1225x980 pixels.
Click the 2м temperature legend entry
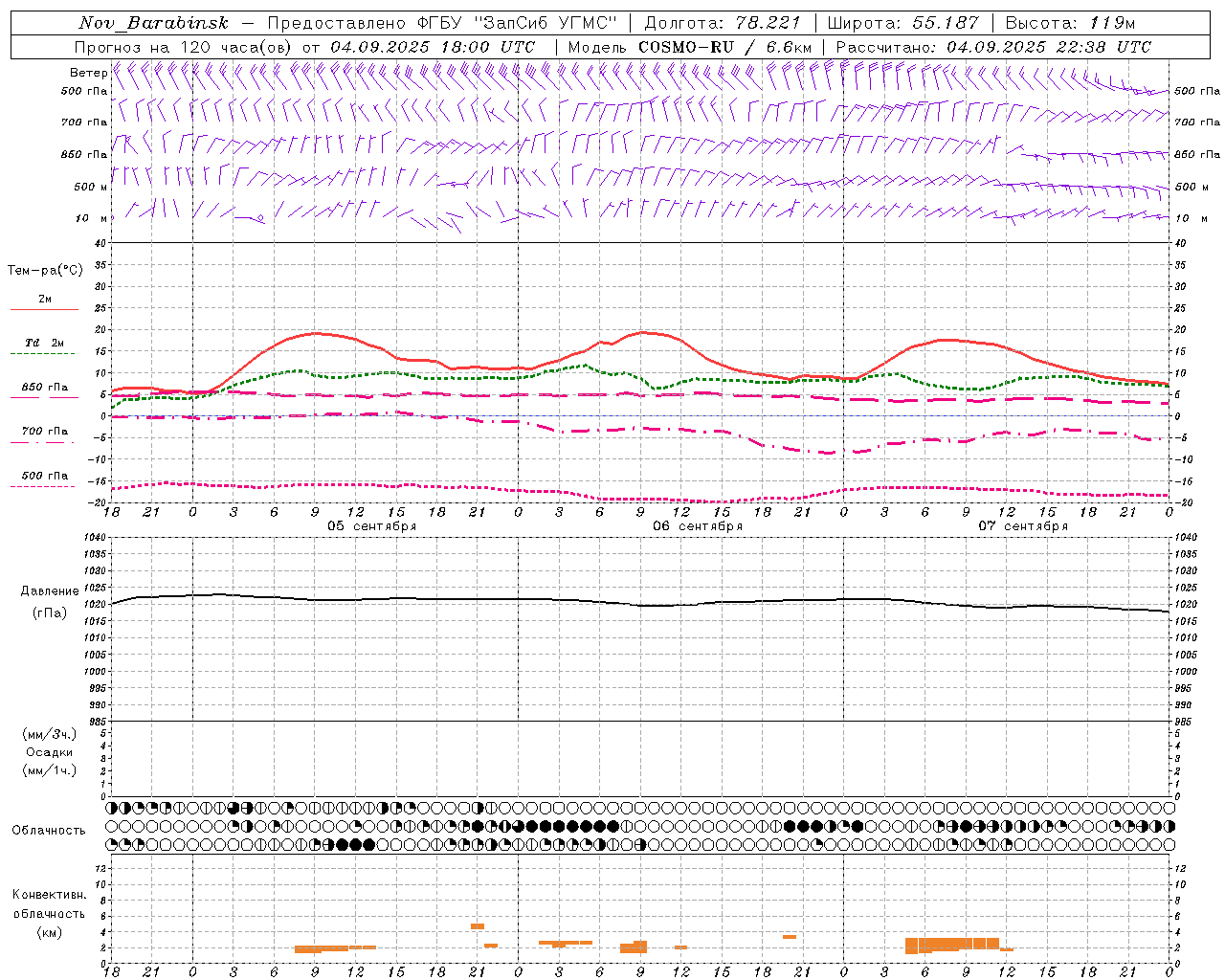(x=44, y=301)
